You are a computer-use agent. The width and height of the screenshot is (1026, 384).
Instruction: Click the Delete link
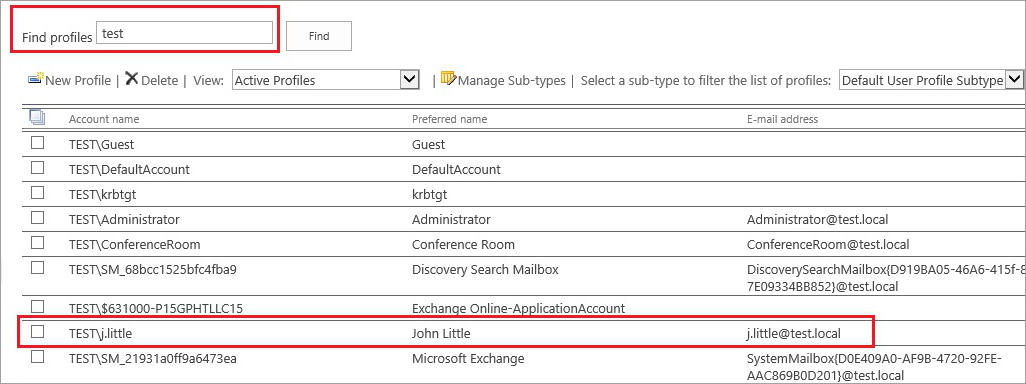(160, 80)
